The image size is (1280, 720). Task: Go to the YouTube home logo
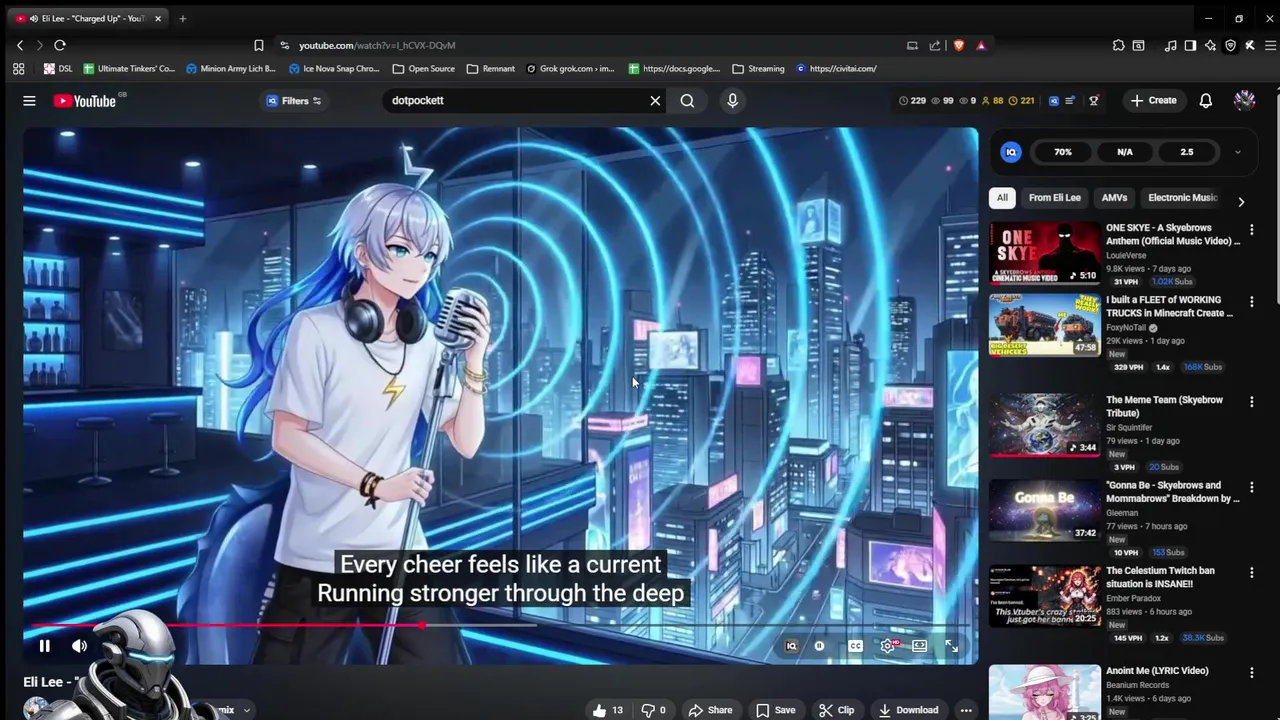(x=85, y=101)
